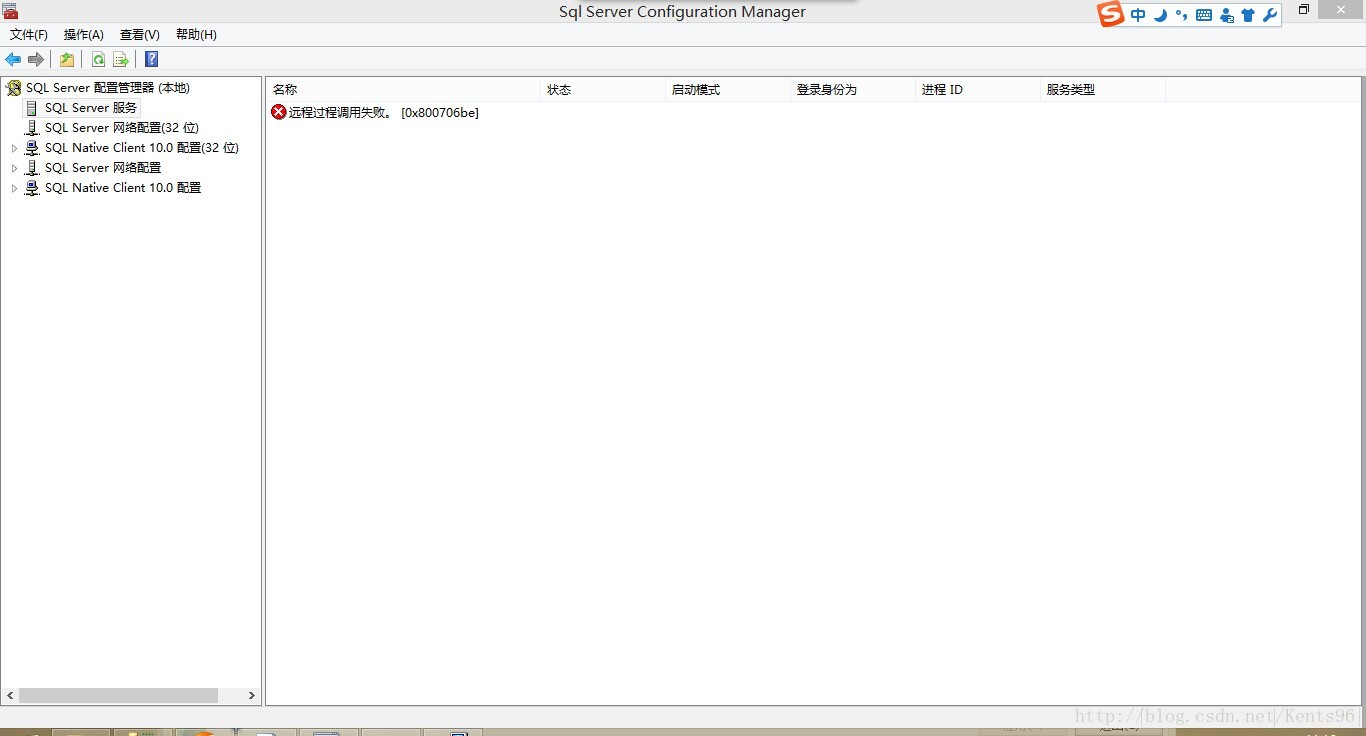Select SQL Native Client 10.0 配置(32 位) node
The height and width of the screenshot is (736, 1366).
(x=142, y=148)
